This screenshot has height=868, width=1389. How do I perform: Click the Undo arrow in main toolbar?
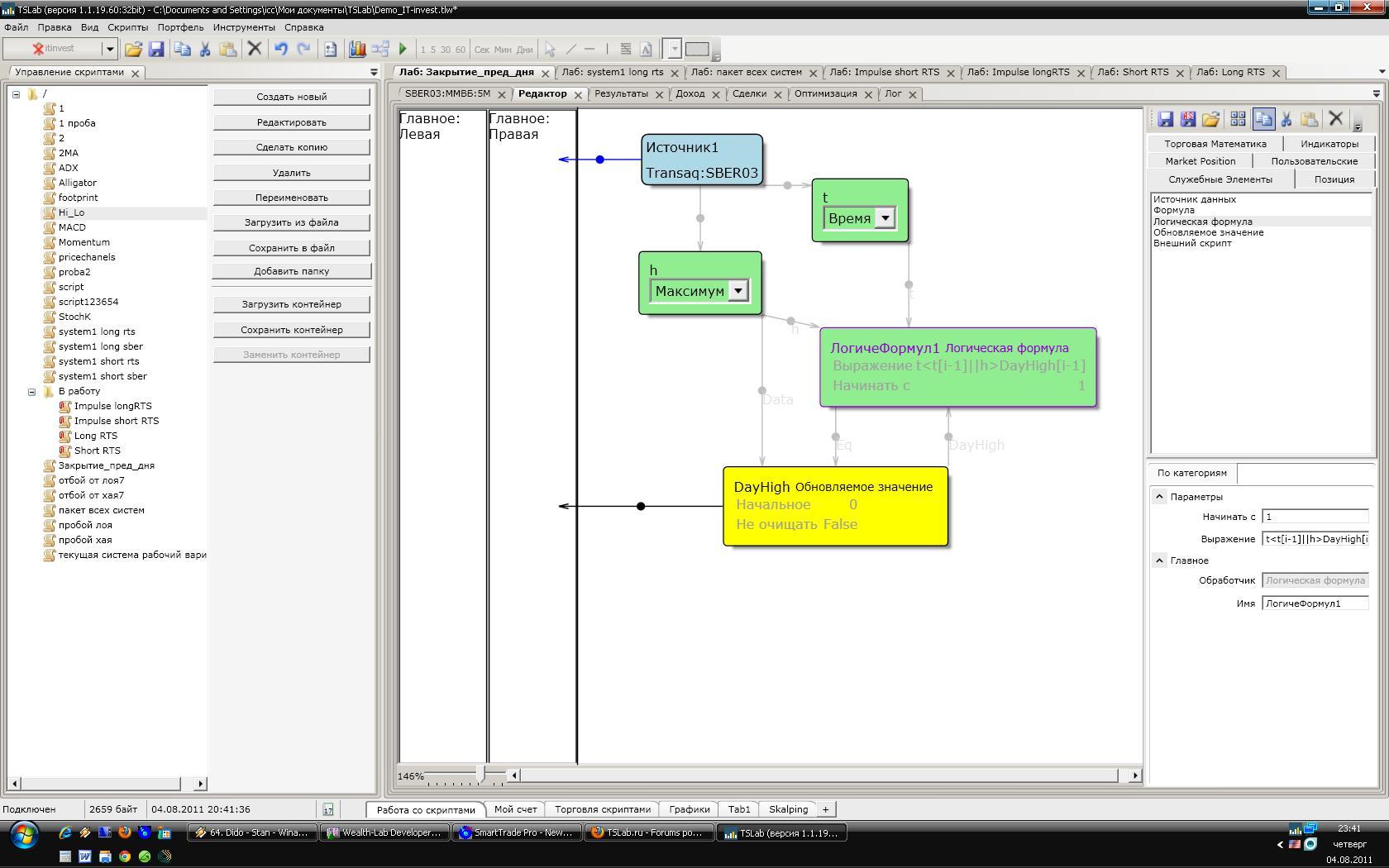click(281, 50)
